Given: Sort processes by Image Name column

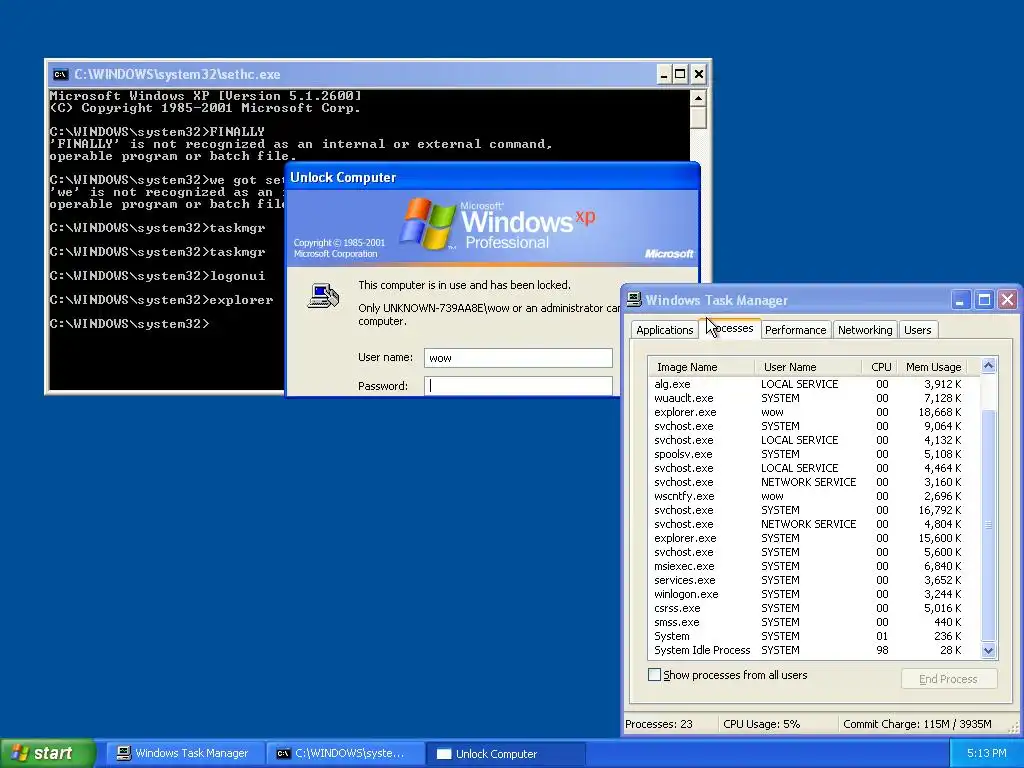Looking at the screenshot, I should (701, 367).
